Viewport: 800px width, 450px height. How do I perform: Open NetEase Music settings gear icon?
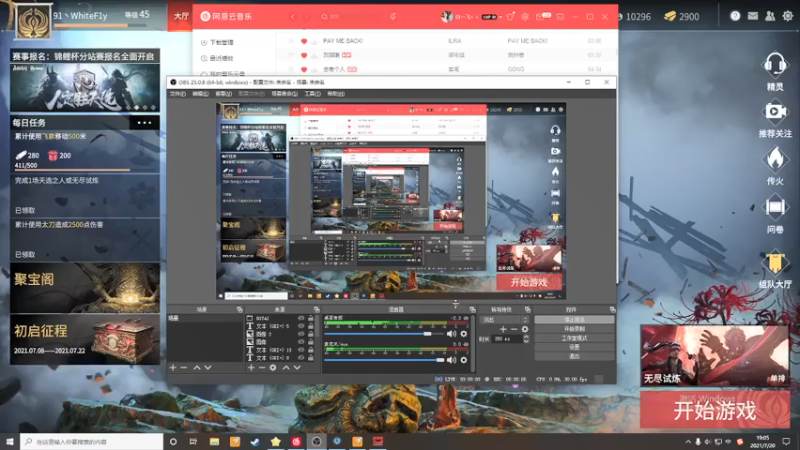(525, 16)
